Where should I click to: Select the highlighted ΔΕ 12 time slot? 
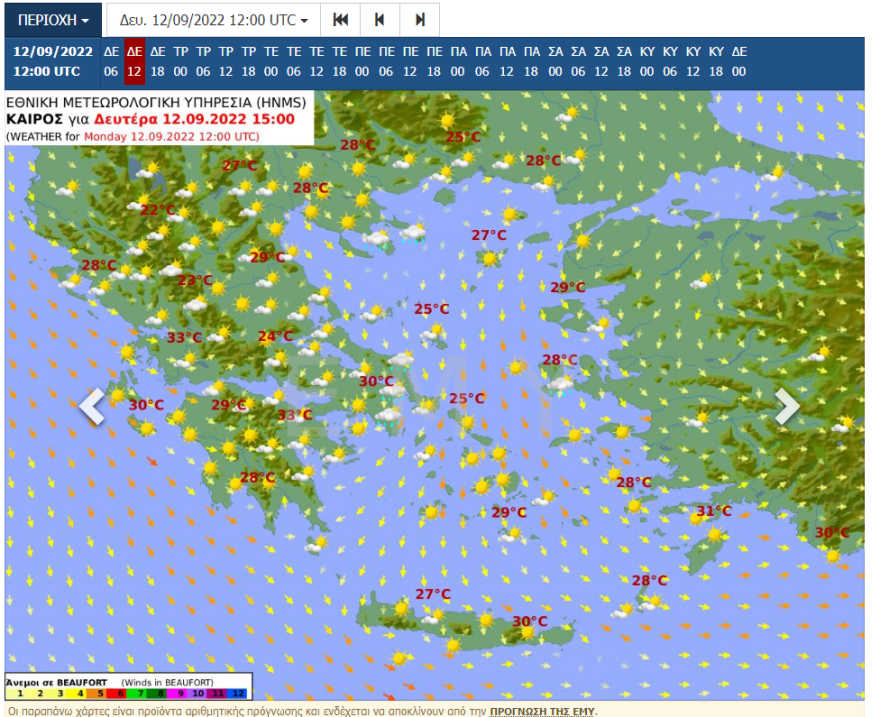click(134, 62)
